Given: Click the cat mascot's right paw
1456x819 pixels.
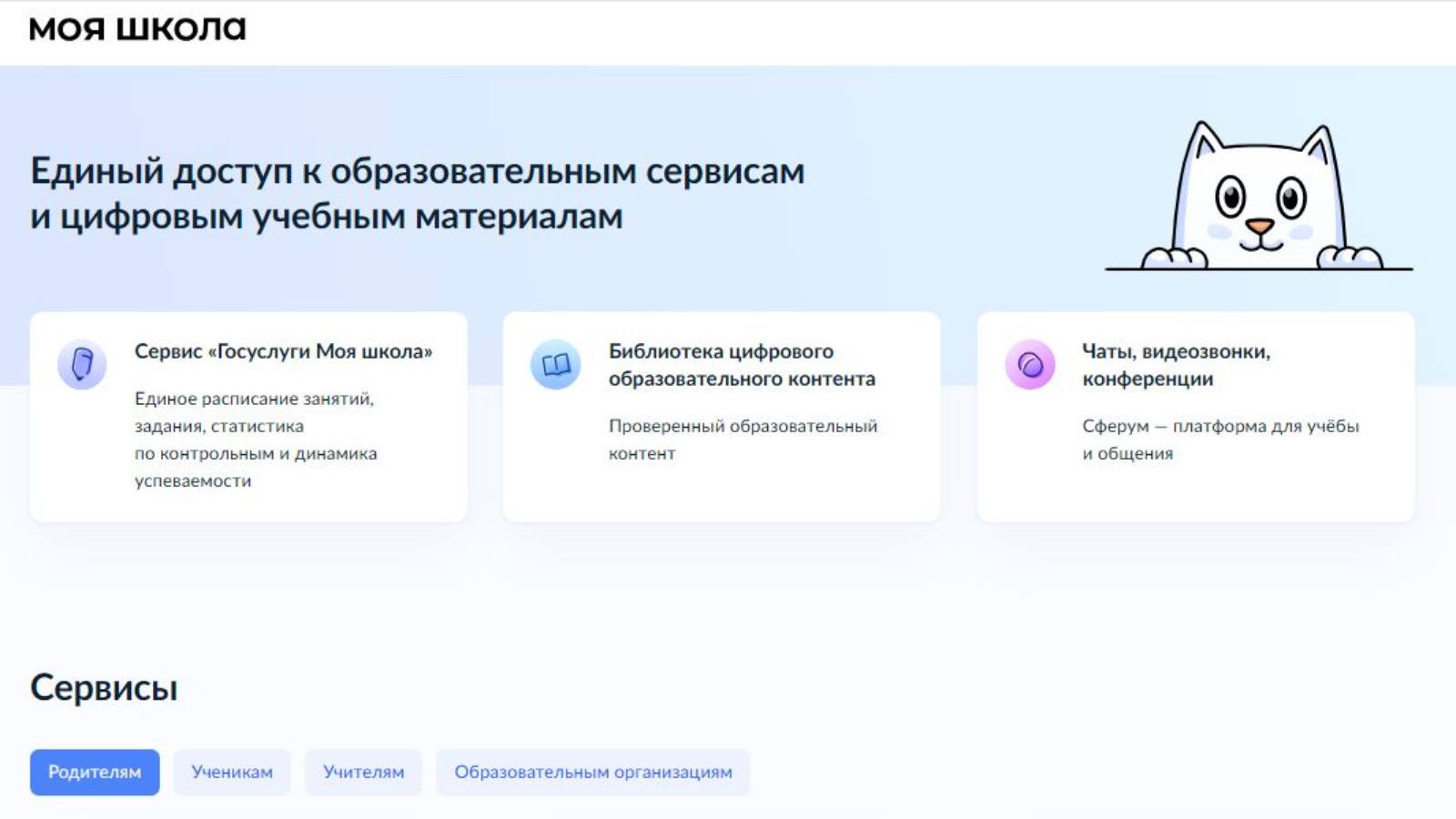Looking at the screenshot, I should click(x=1350, y=258).
